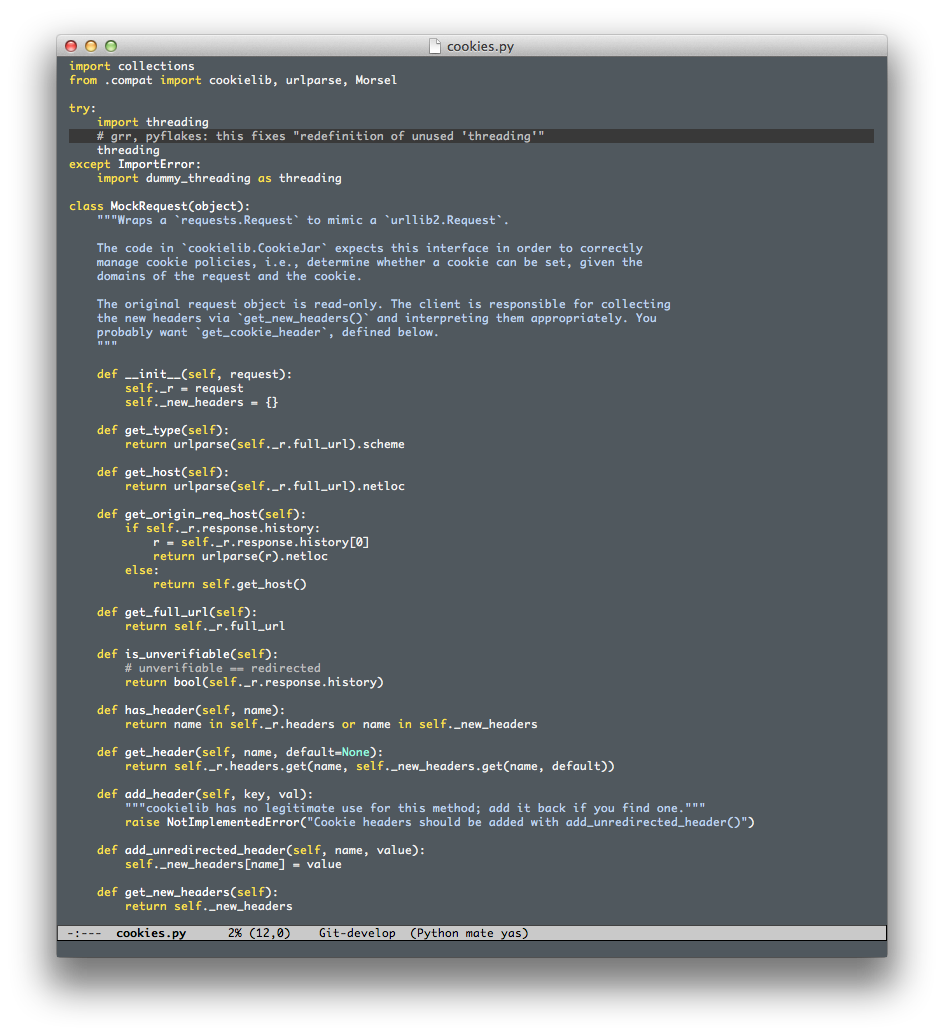This screenshot has width=944, height=1036.
Task: Click the 'class MockRequest(object):' line
Action: coord(159,206)
